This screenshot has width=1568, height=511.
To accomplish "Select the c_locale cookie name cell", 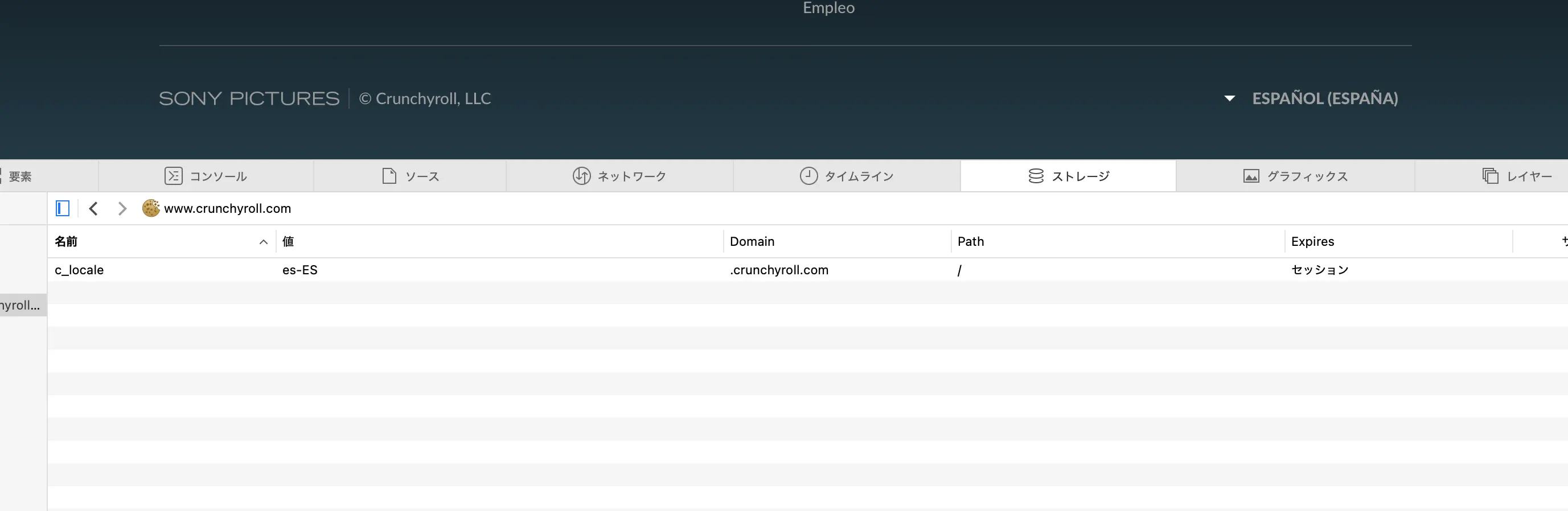I will (x=161, y=270).
